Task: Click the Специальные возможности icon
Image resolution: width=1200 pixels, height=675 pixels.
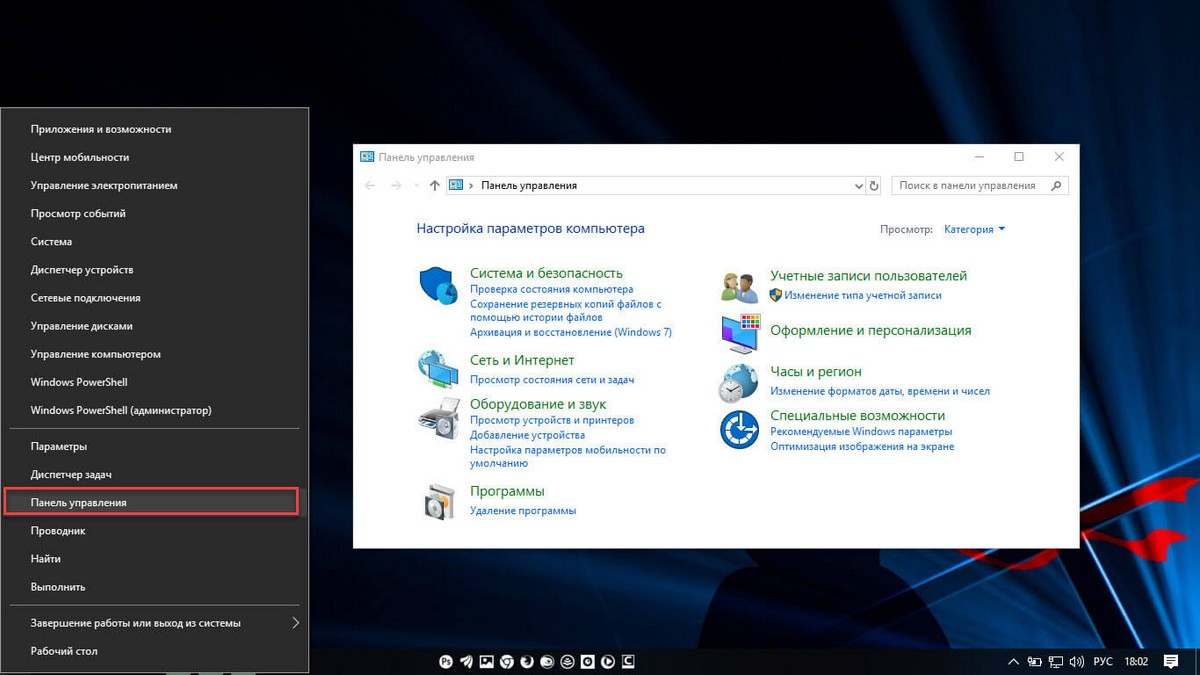Action: pyautogui.click(x=739, y=430)
